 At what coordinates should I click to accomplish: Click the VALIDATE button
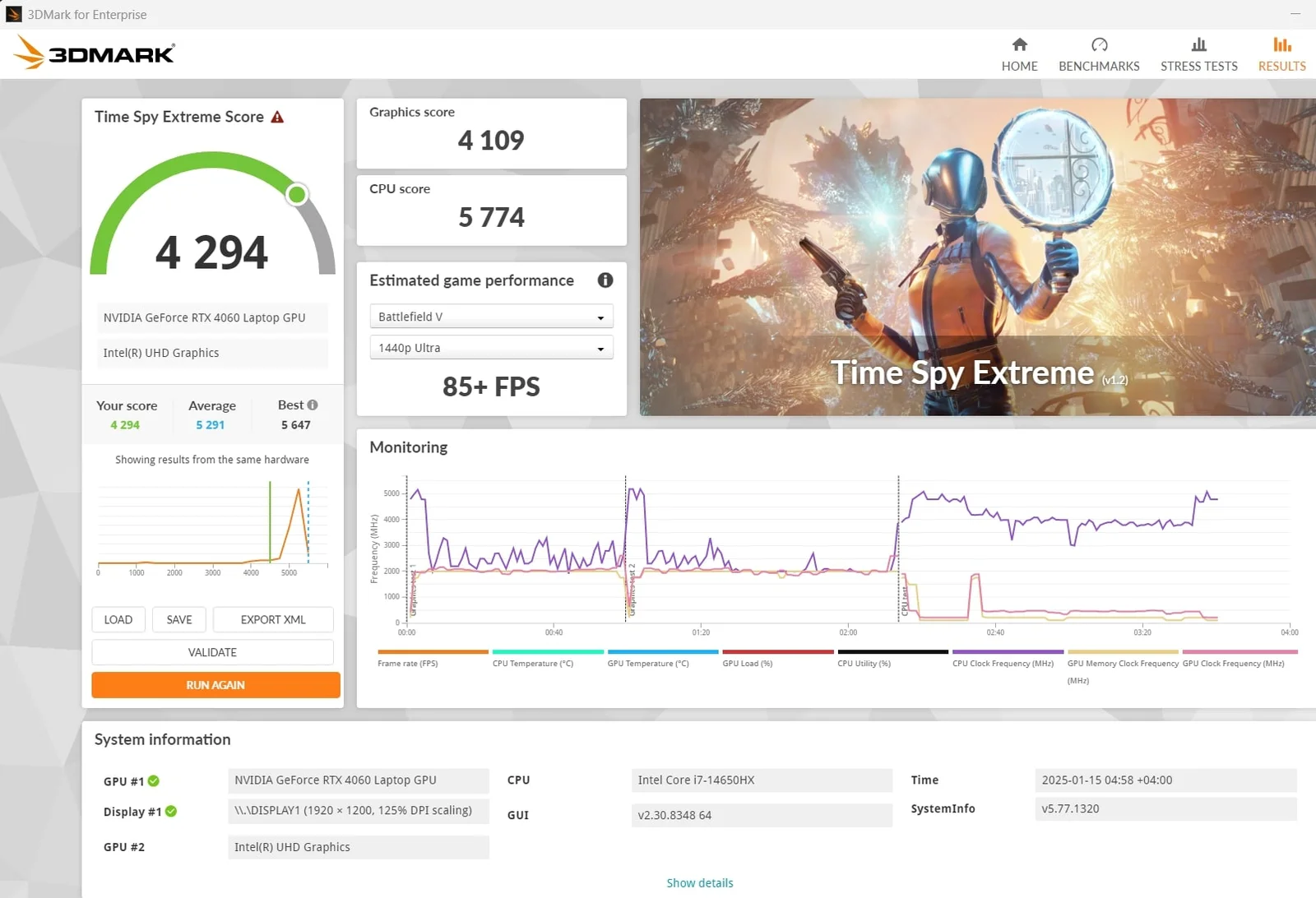212,652
